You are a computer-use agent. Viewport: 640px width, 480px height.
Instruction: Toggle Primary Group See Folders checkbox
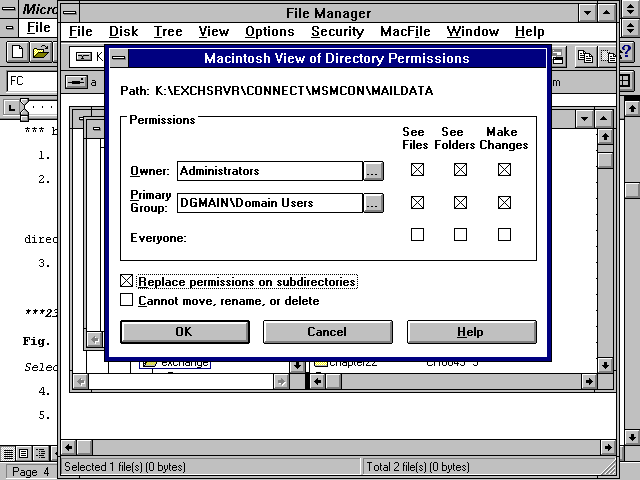click(460, 202)
